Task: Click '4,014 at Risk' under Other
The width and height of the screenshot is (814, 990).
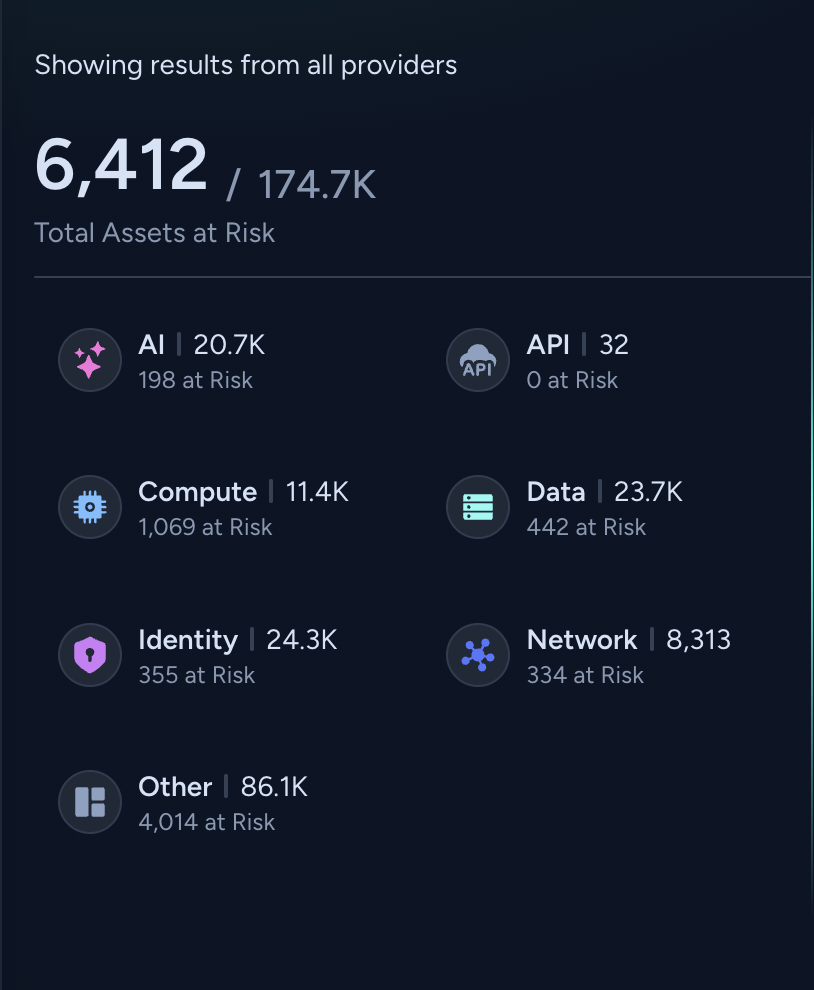Action: coord(206,822)
